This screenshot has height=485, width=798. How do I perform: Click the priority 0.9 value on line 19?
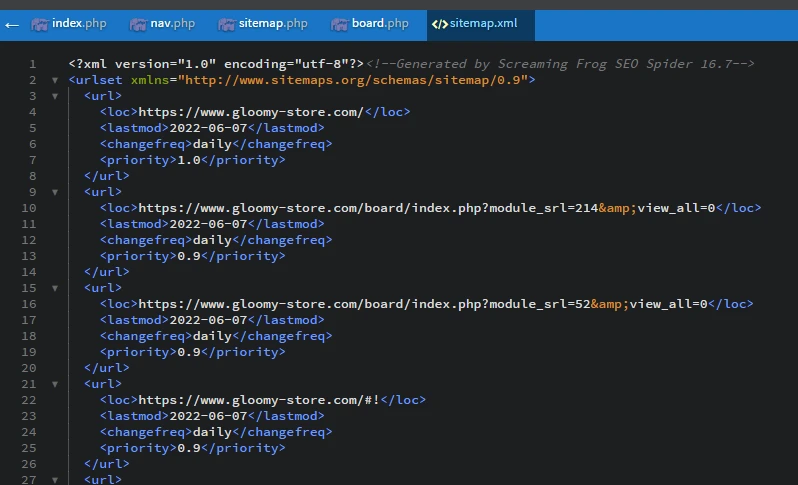click(x=189, y=352)
